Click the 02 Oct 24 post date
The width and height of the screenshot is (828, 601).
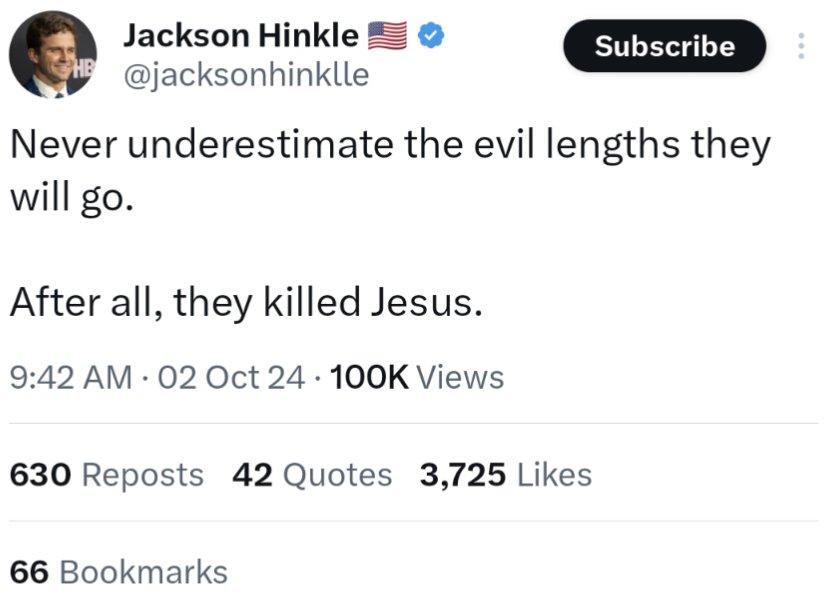(231, 378)
